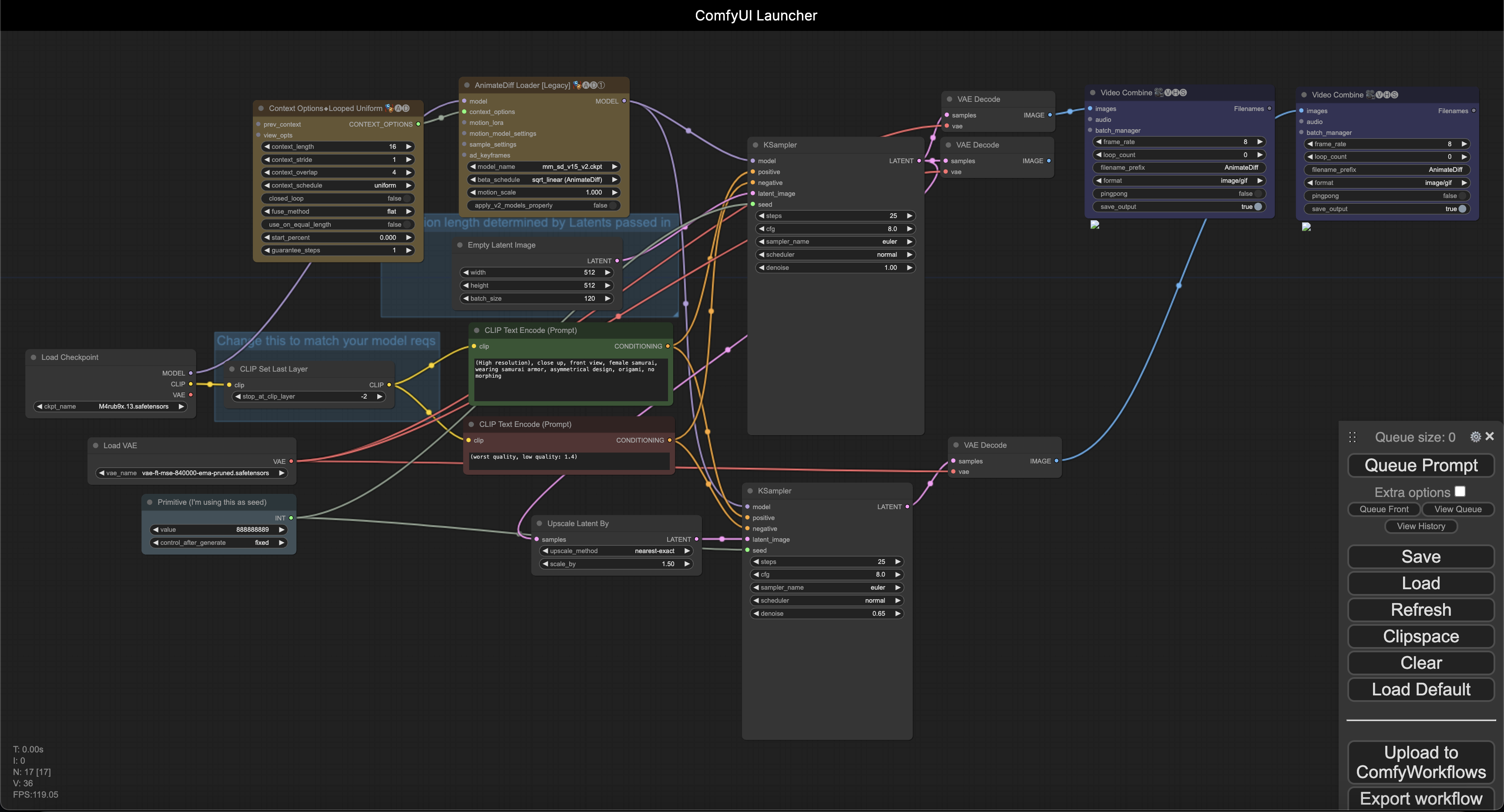1504x812 pixels.
Task: Collapse the Load VAE node using its title dot
Action: [96, 446]
